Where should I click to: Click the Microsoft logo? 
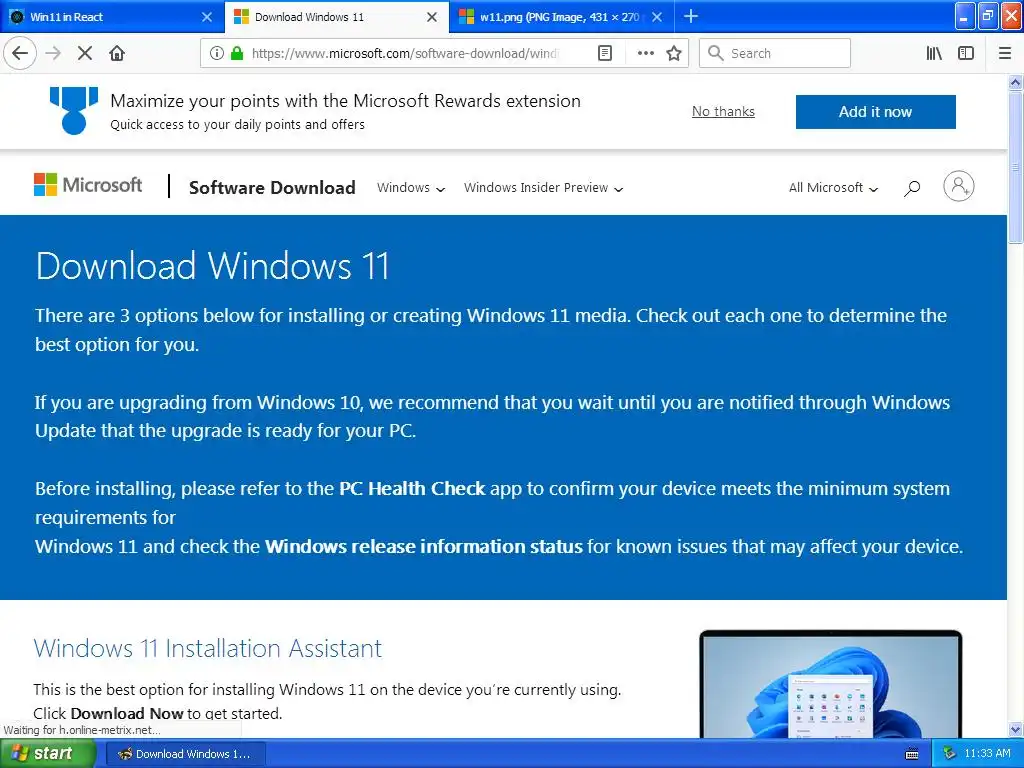point(88,185)
